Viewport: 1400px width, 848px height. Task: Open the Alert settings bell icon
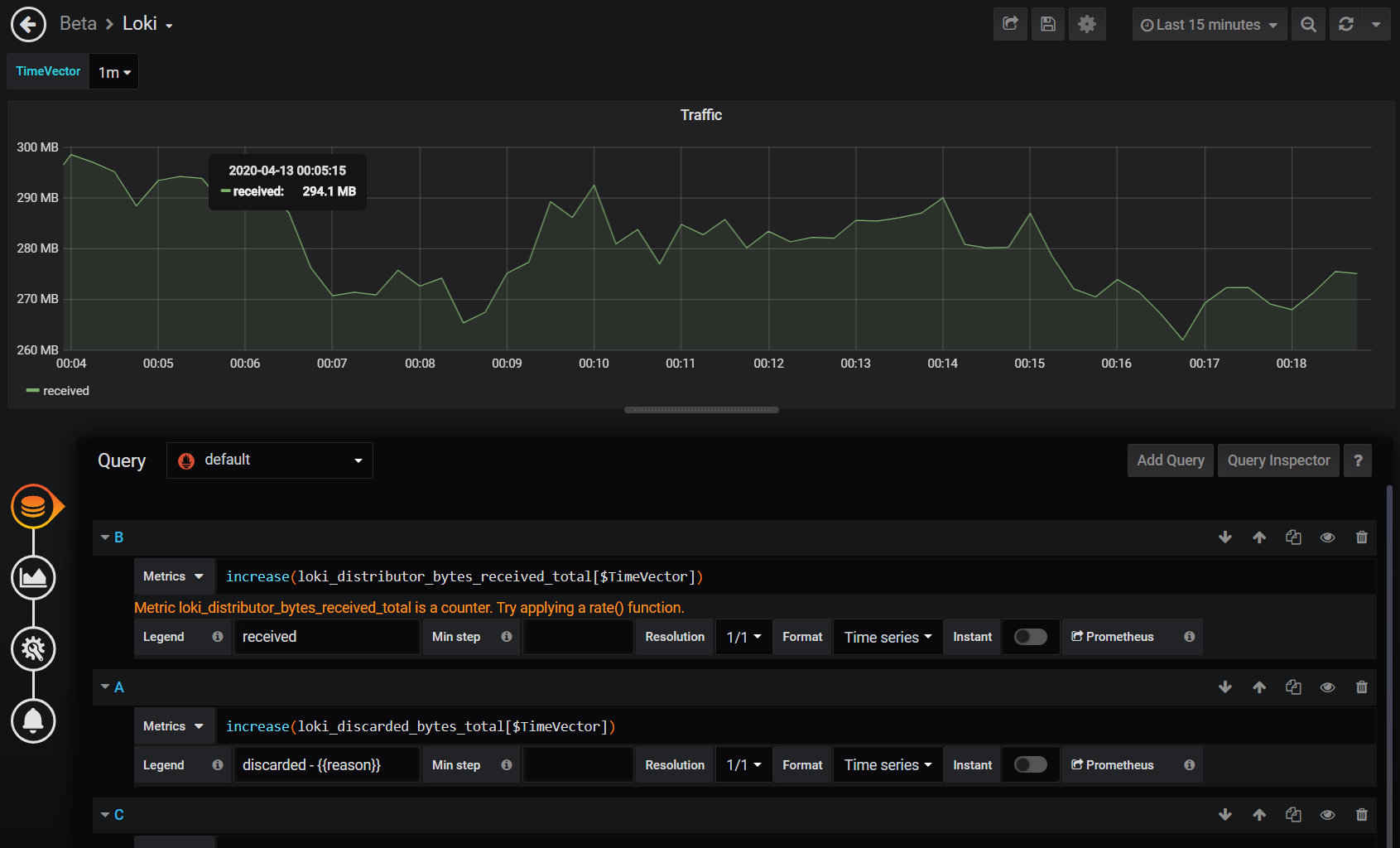click(x=33, y=720)
